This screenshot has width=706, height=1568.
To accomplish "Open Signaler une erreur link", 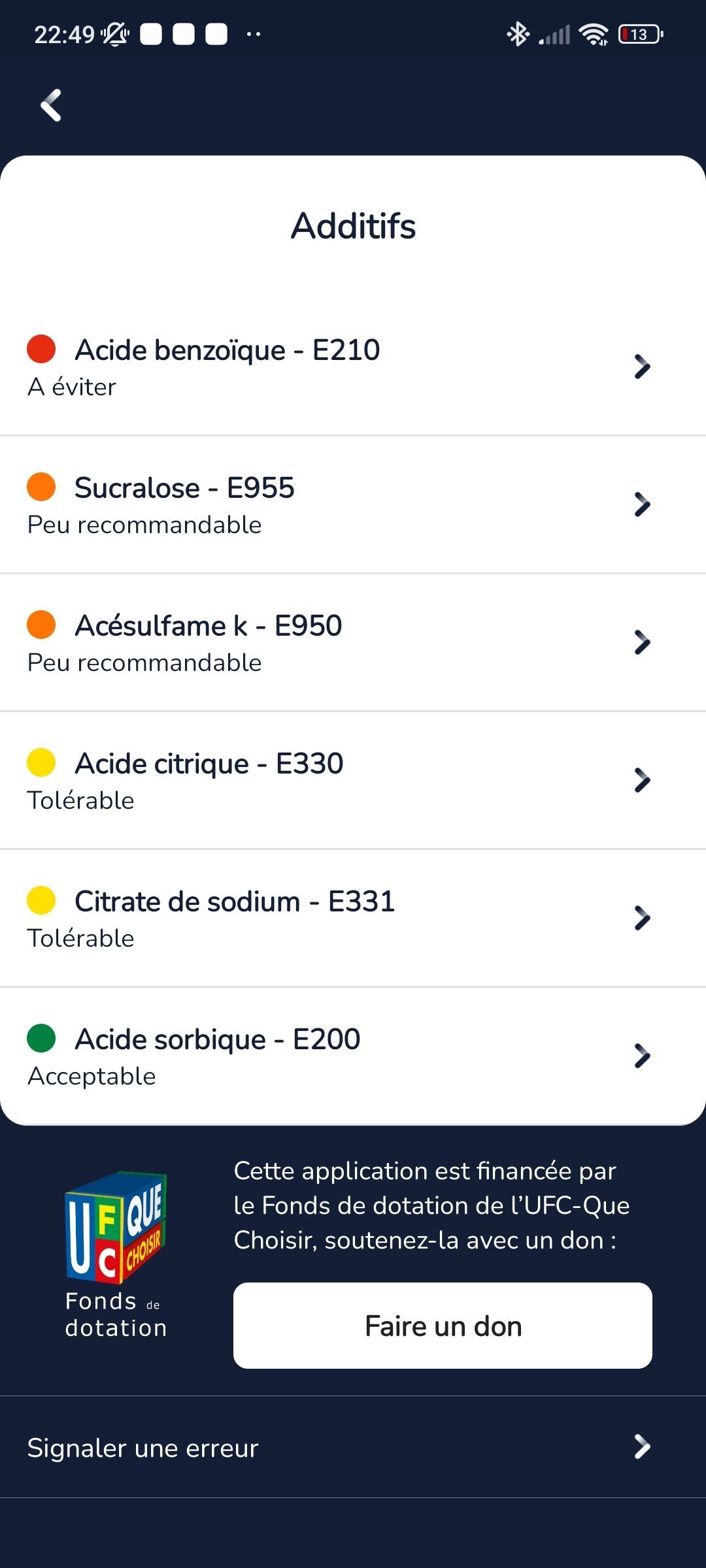I will coord(143,1448).
